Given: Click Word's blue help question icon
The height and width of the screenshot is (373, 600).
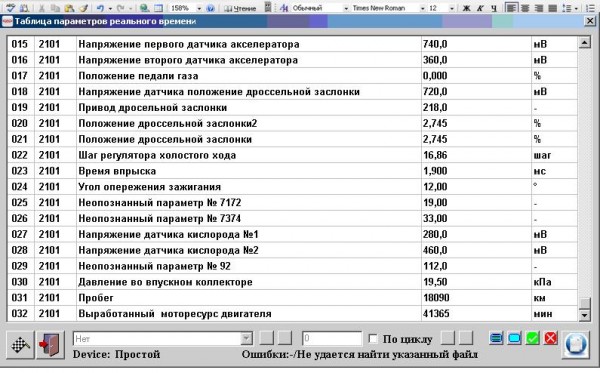Looking at the screenshot, I should click(210, 8).
